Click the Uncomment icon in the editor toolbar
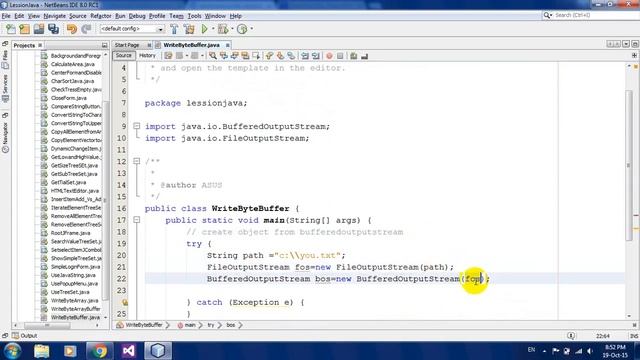 (364, 56)
